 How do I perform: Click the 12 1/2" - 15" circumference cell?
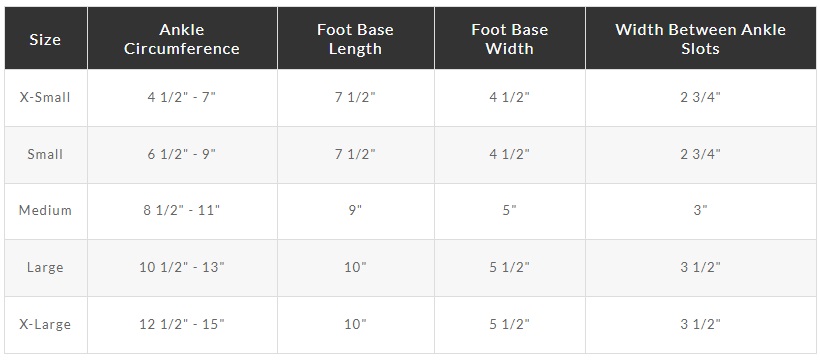(x=182, y=324)
